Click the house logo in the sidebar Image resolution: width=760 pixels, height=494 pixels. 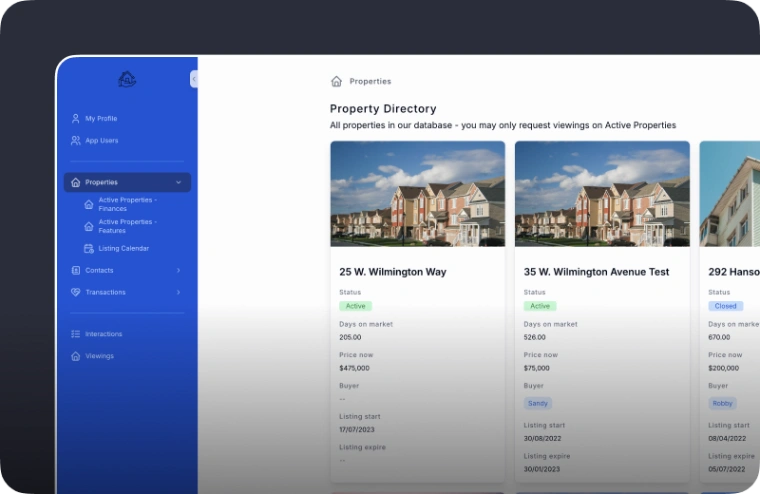pos(127,79)
